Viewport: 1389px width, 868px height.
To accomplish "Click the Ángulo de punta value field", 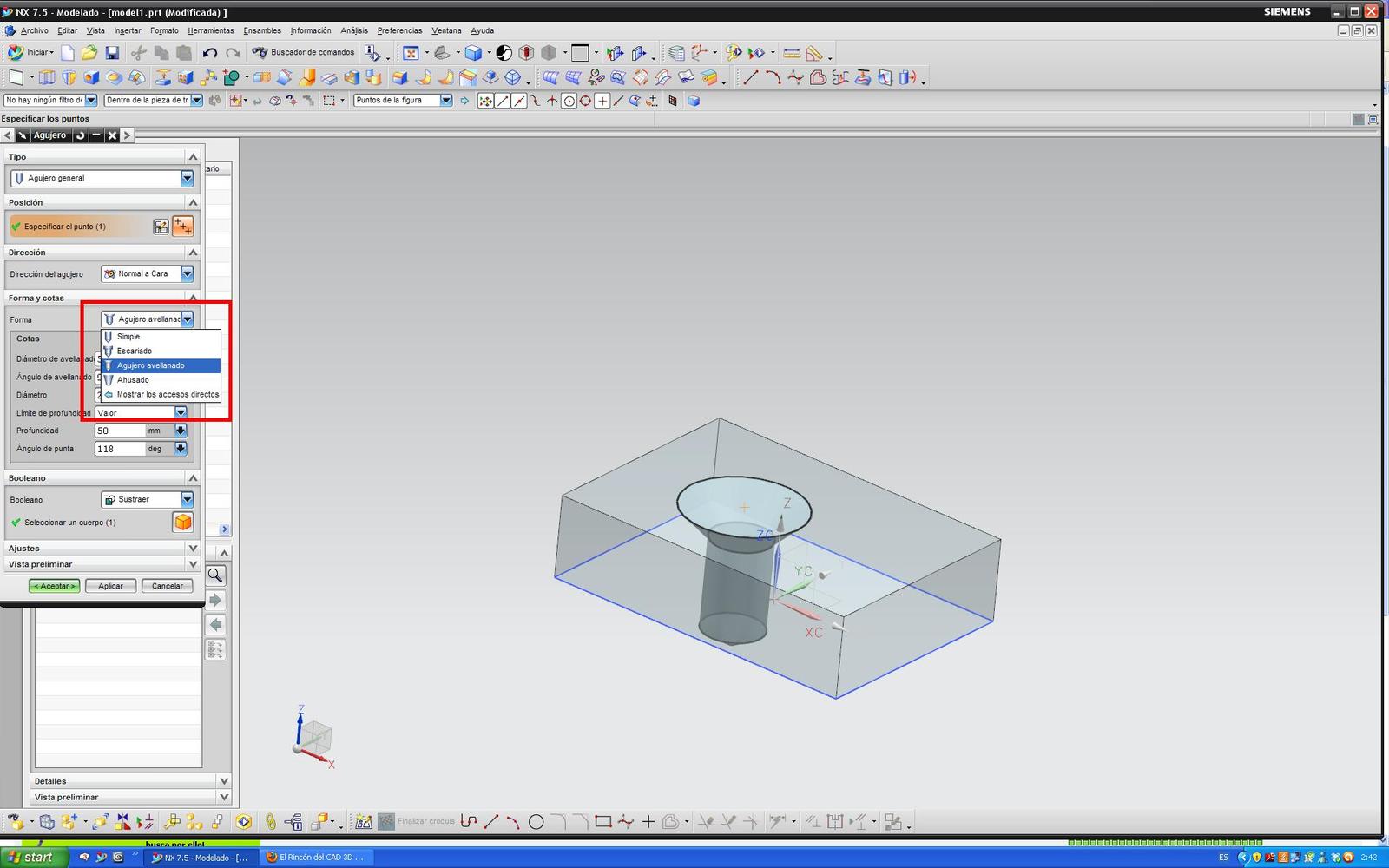I will pyautogui.click(x=120, y=449).
